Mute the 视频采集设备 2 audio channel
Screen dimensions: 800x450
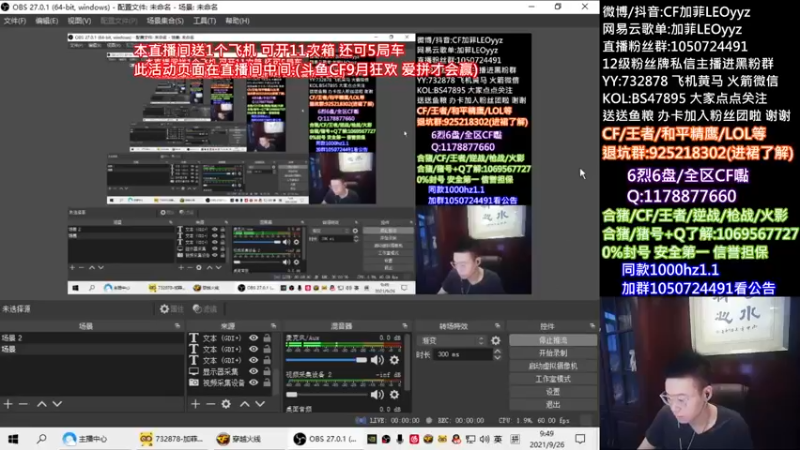click(x=378, y=394)
